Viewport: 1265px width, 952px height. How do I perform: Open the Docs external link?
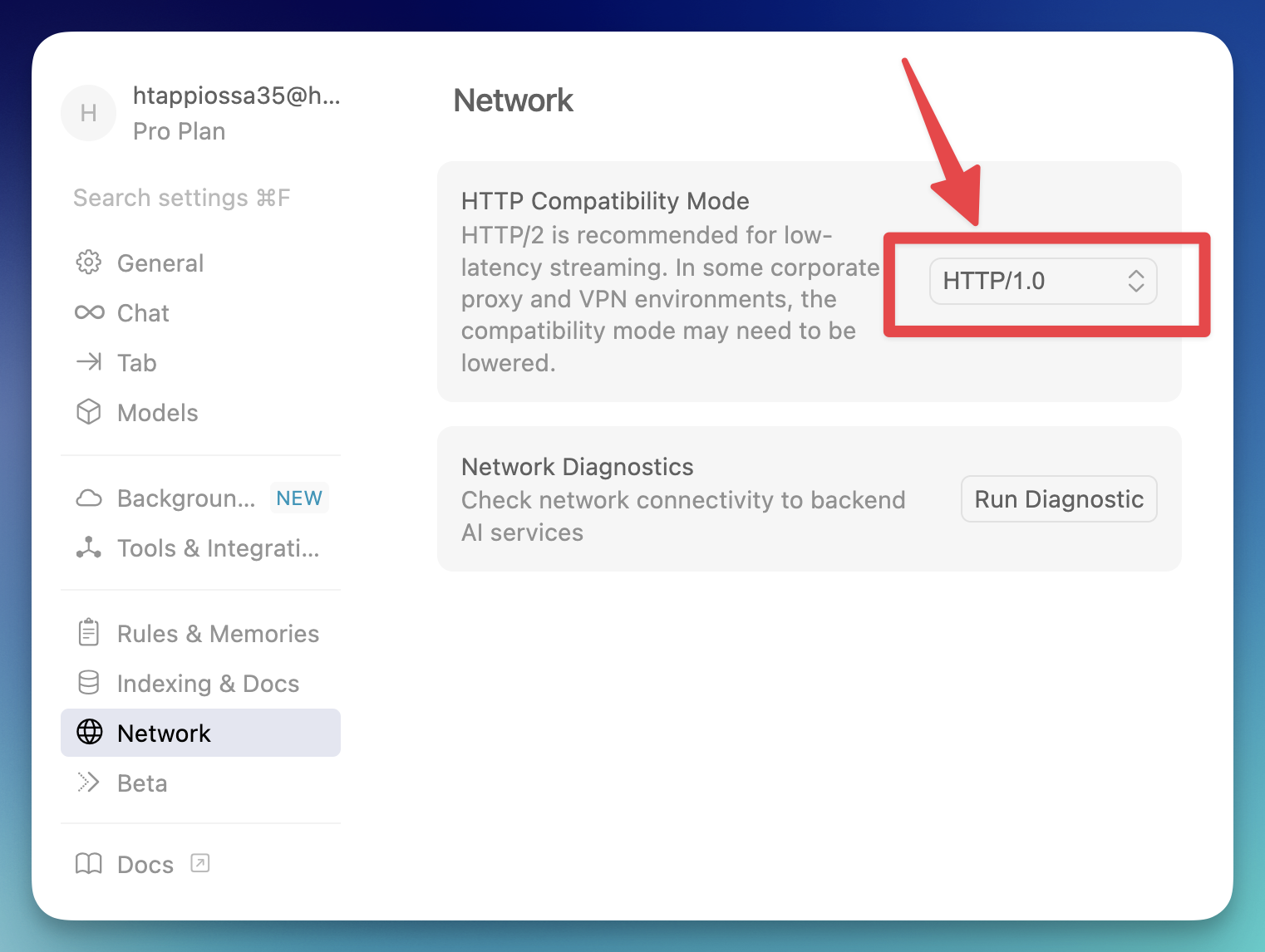[200, 864]
